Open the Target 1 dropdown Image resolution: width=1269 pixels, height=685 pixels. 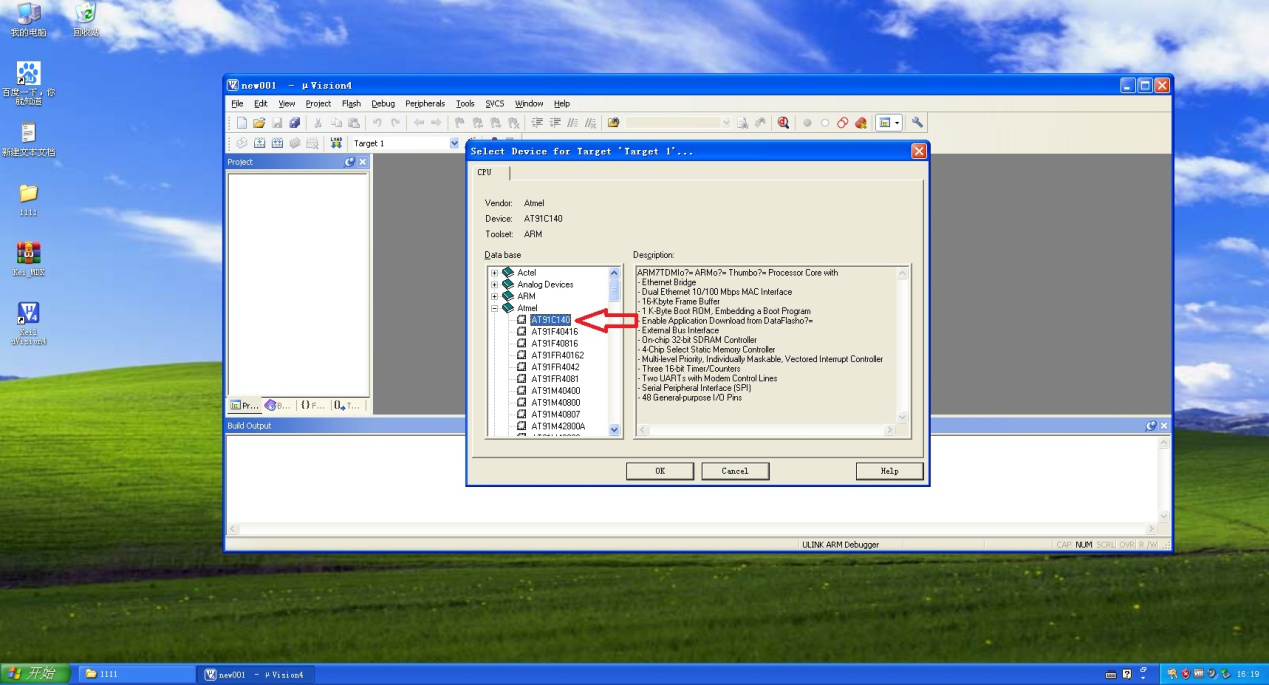click(454, 143)
